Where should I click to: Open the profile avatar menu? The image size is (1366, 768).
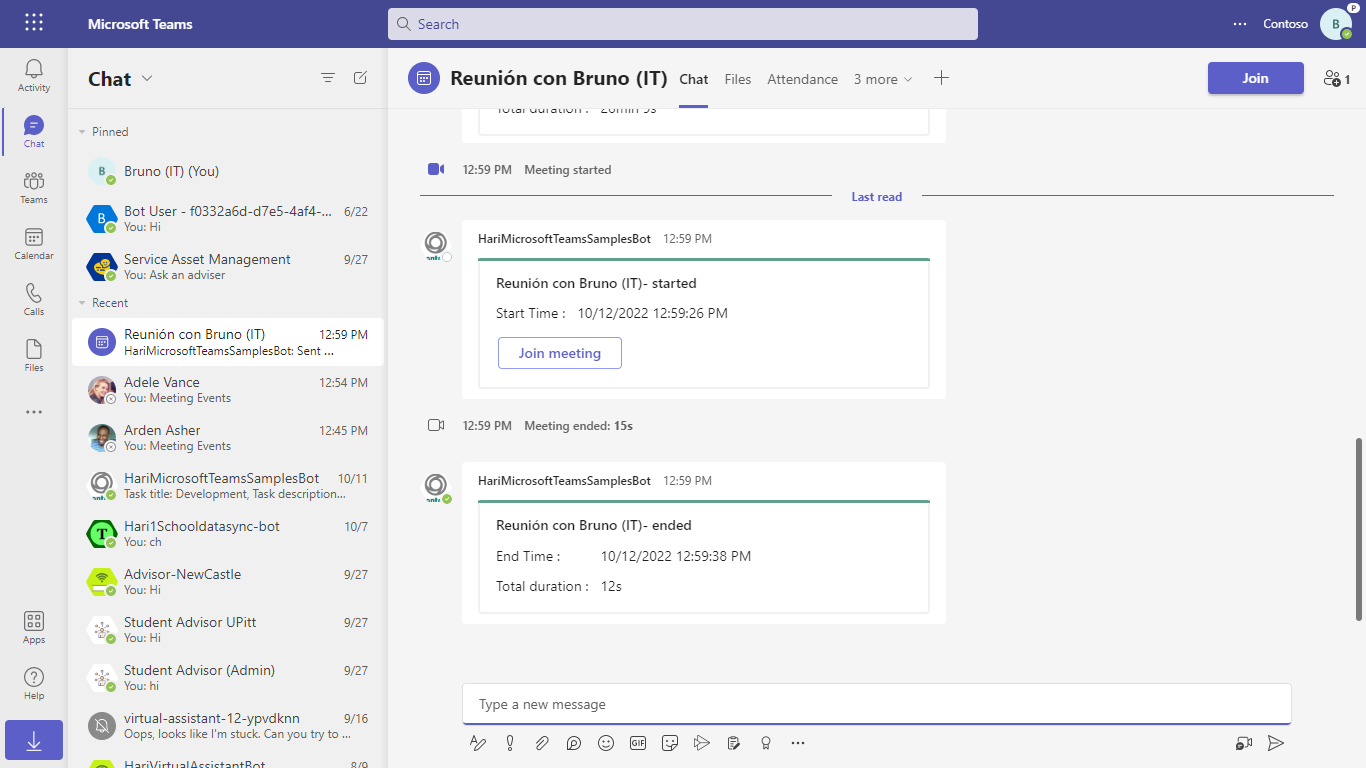(1336, 23)
